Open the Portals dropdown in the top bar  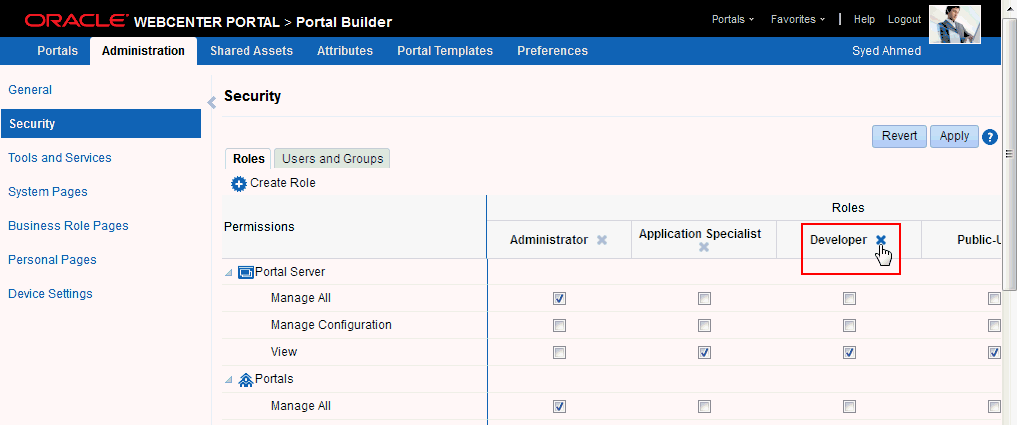point(733,19)
